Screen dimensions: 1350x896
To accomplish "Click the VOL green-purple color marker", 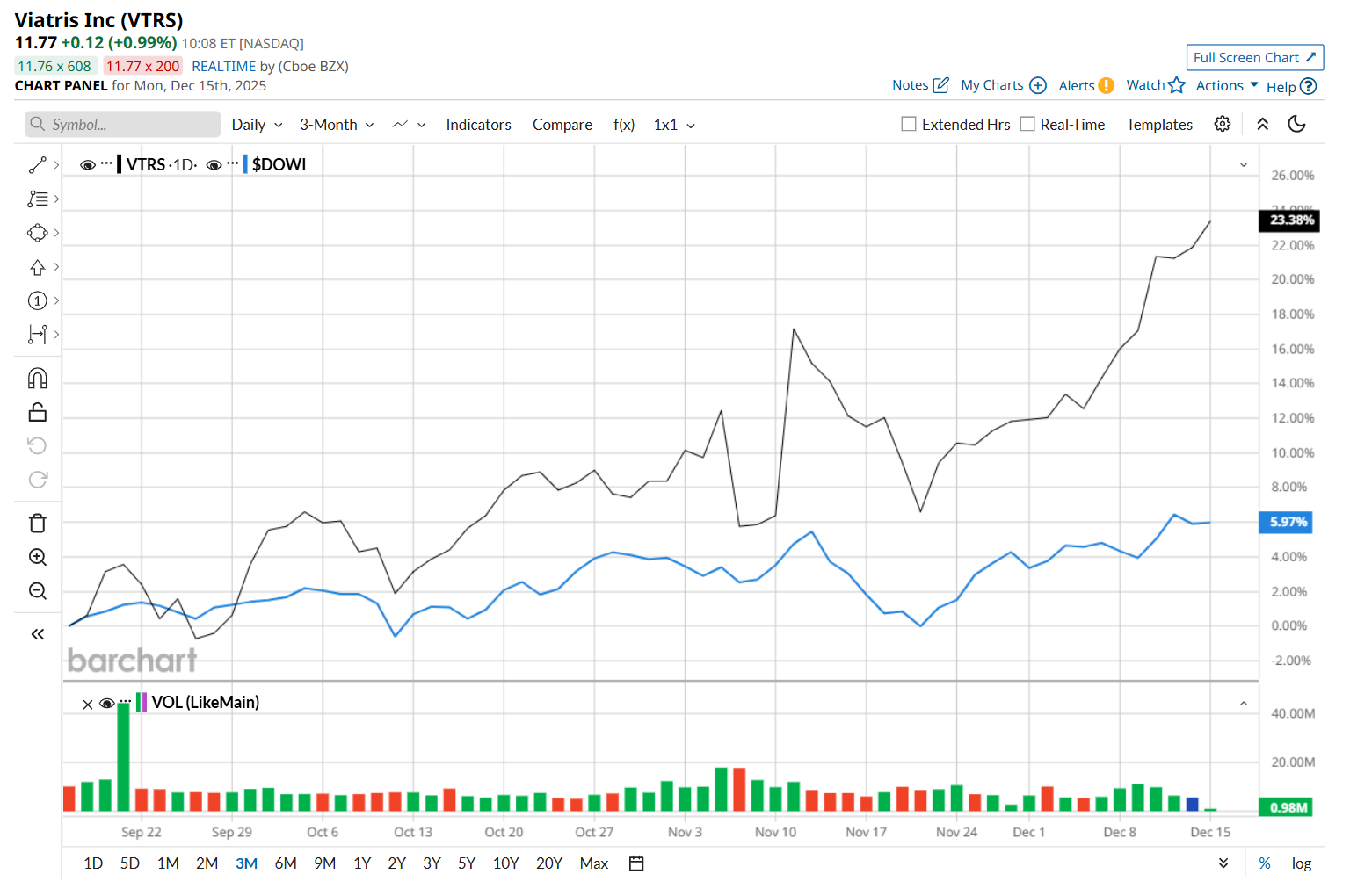I will coord(142,703).
